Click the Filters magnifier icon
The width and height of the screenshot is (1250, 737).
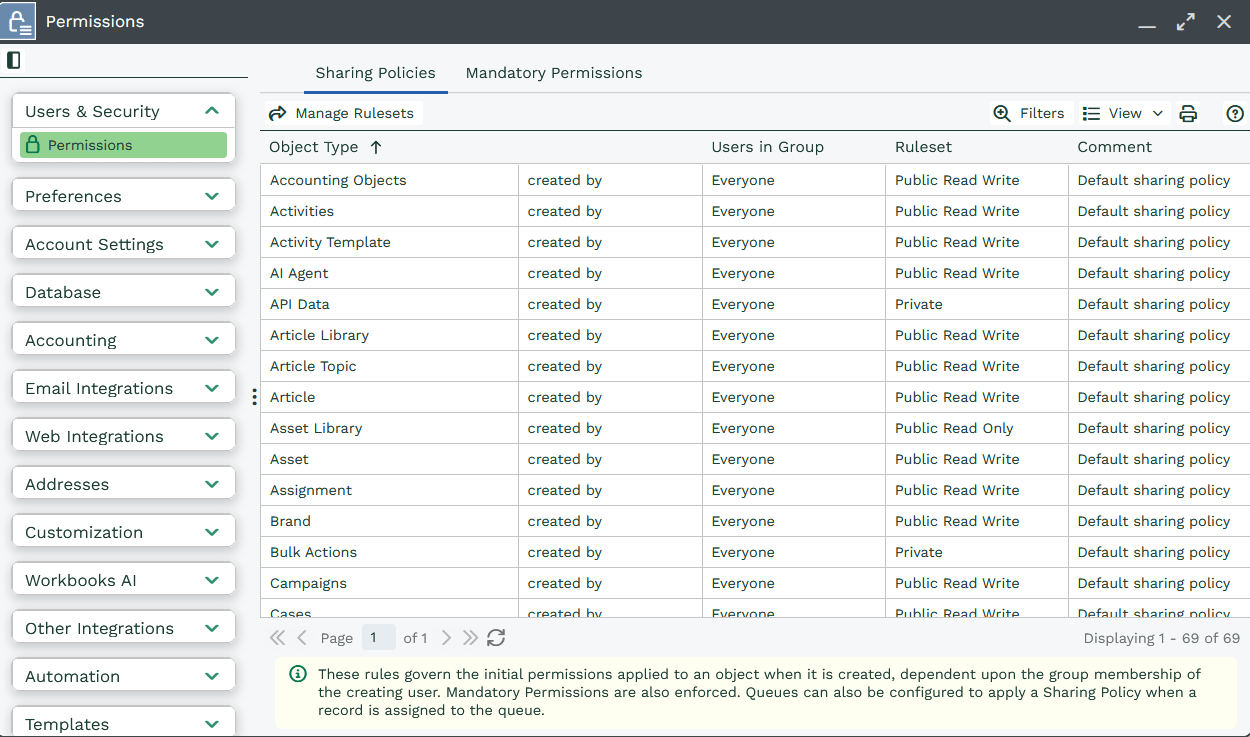pyautogui.click(x=1002, y=114)
